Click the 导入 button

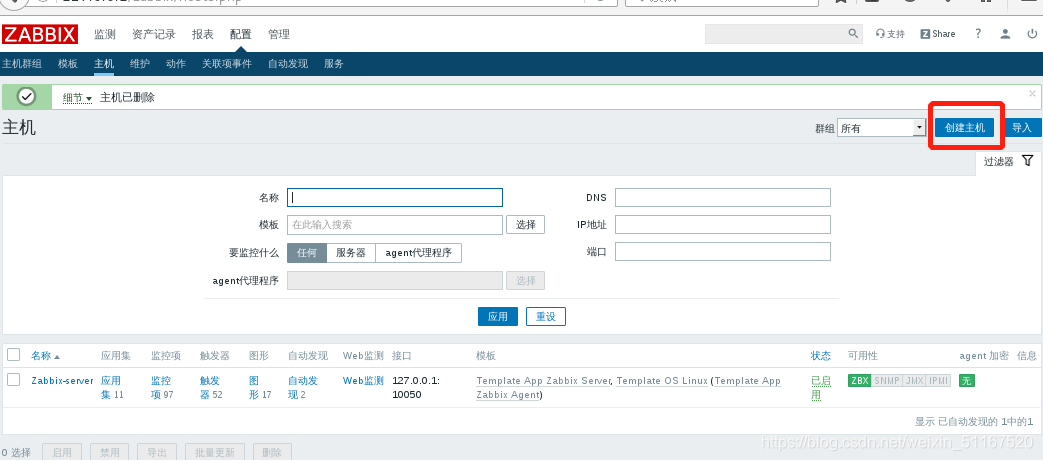pos(1022,128)
